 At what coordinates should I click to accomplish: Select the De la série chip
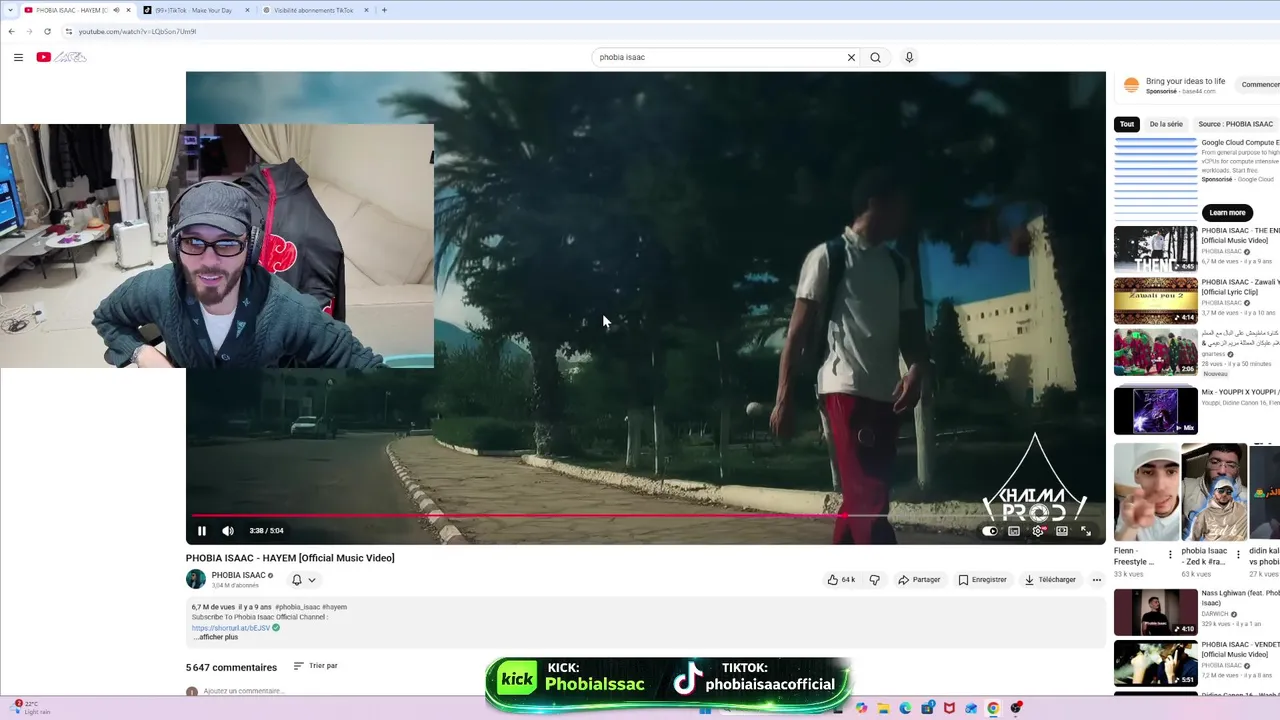click(1166, 124)
